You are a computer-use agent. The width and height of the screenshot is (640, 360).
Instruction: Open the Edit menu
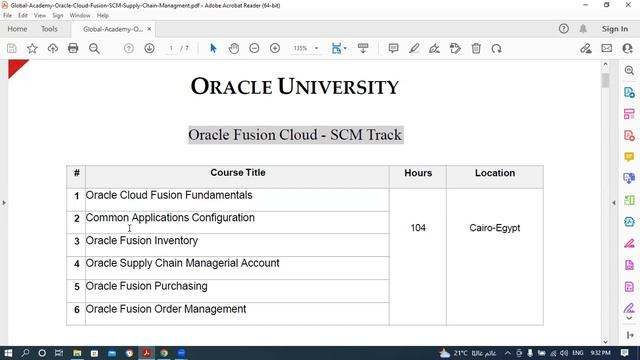click(x=23, y=16)
